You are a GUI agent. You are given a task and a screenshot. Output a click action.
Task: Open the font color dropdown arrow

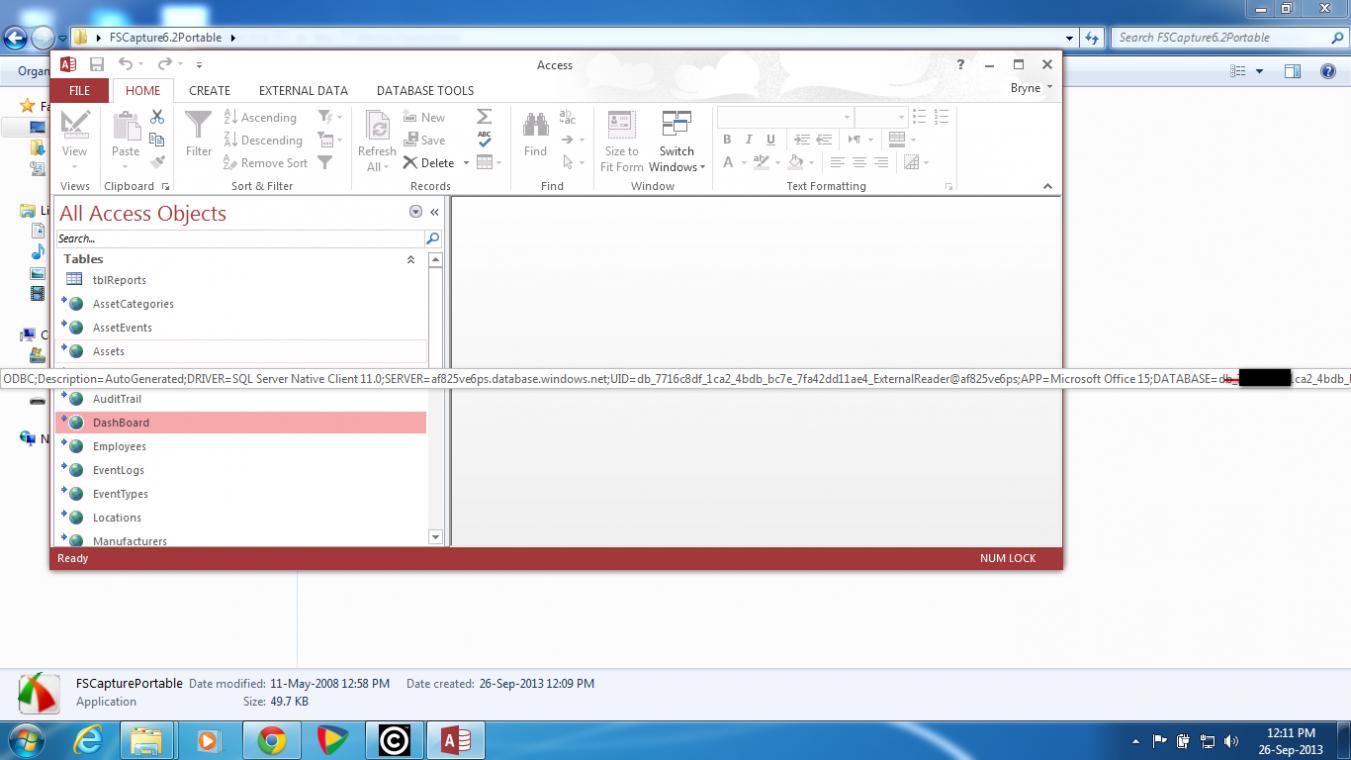tap(743, 163)
